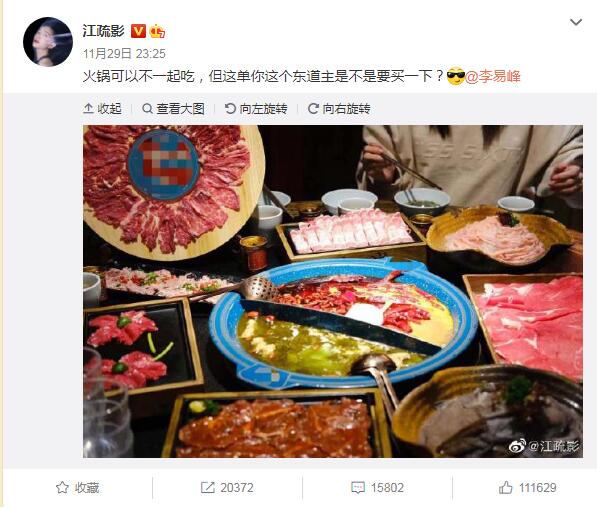Viewport: 597px width, 507px height.
Task: Open the @李易峰 mention link
Action: click(x=493, y=77)
